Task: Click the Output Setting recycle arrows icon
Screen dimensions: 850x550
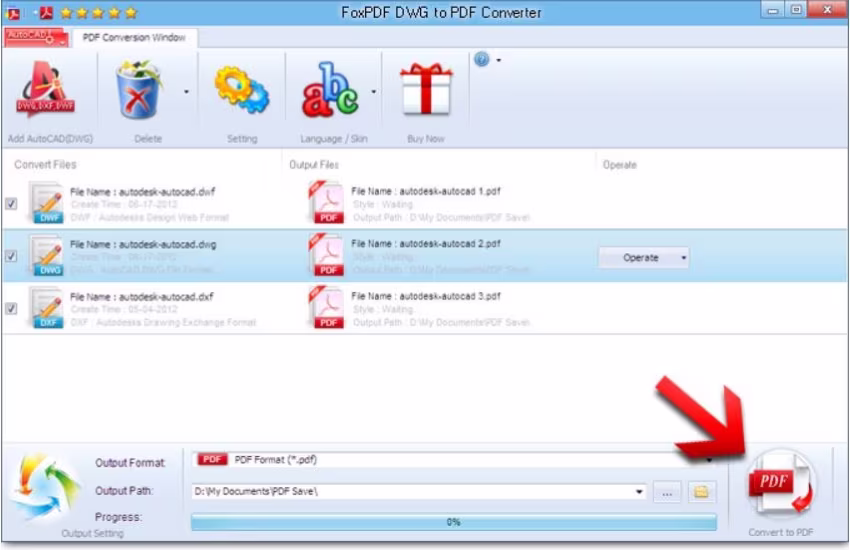Action: coord(46,486)
